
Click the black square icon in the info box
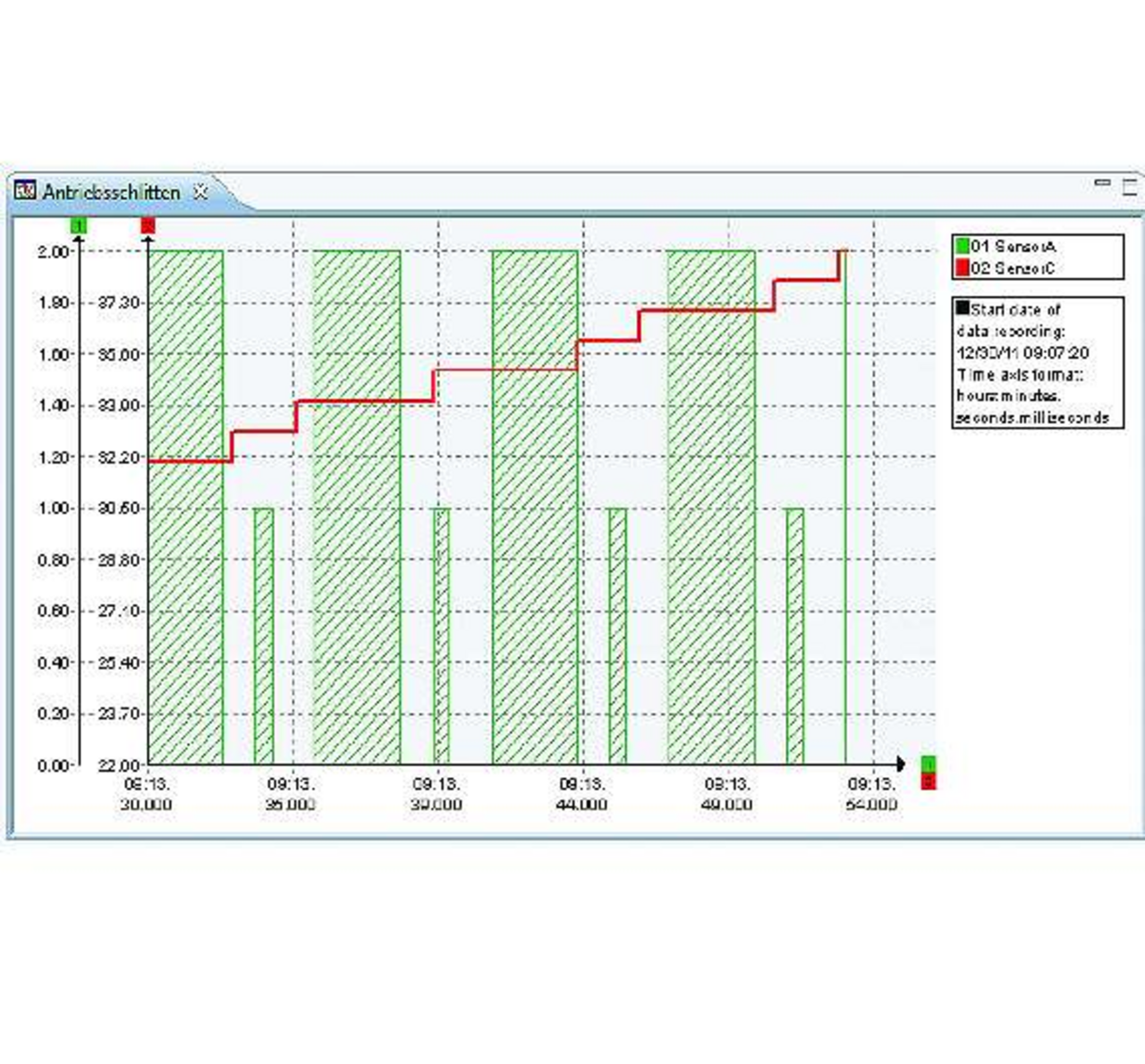pyautogui.click(x=963, y=308)
